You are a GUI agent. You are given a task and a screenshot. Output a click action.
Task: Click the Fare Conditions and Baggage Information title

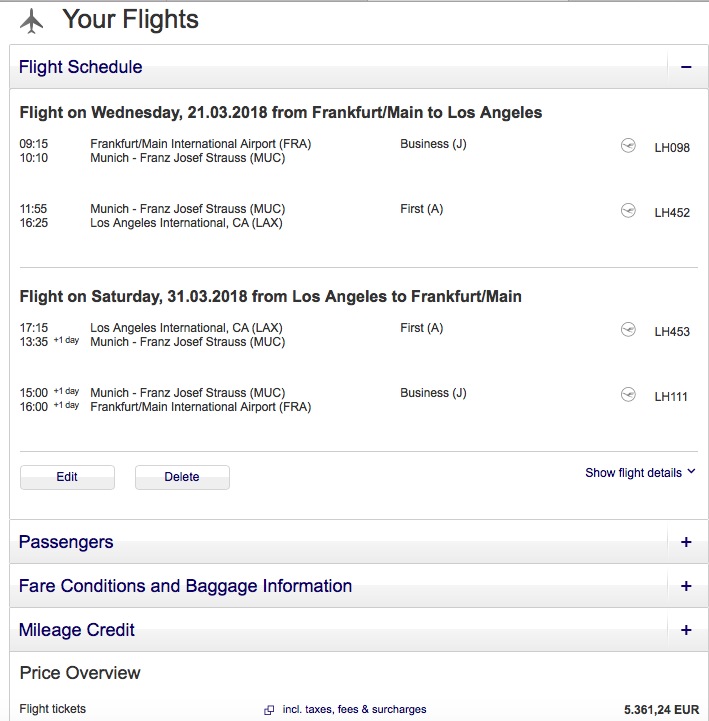pyautogui.click(x=185, y=586)
